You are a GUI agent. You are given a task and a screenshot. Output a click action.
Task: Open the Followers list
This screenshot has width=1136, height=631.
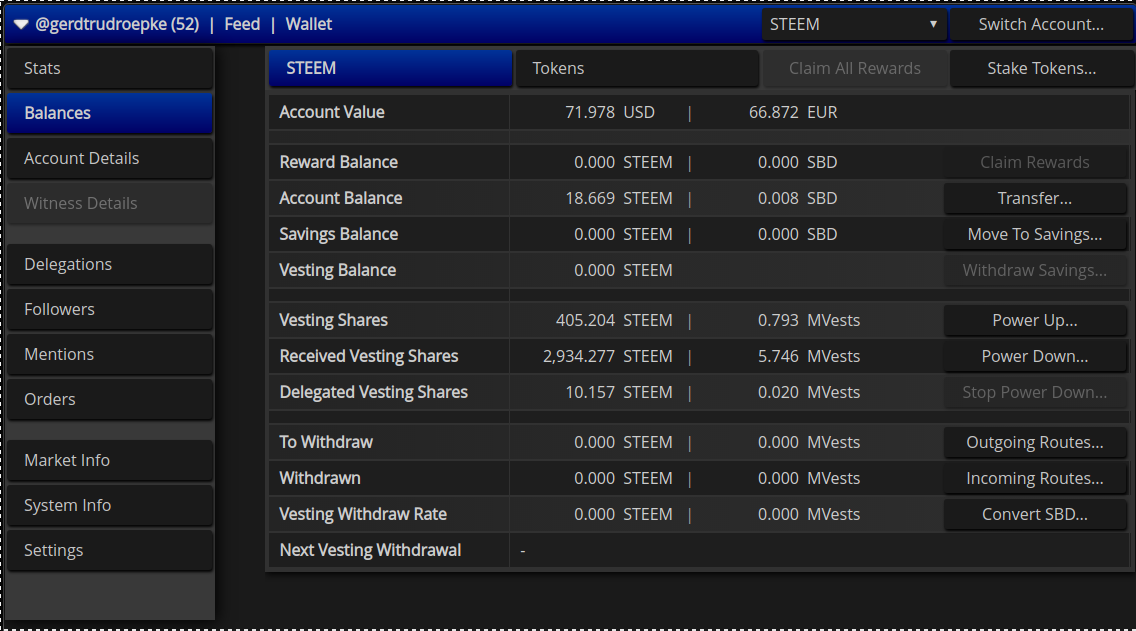110,309
